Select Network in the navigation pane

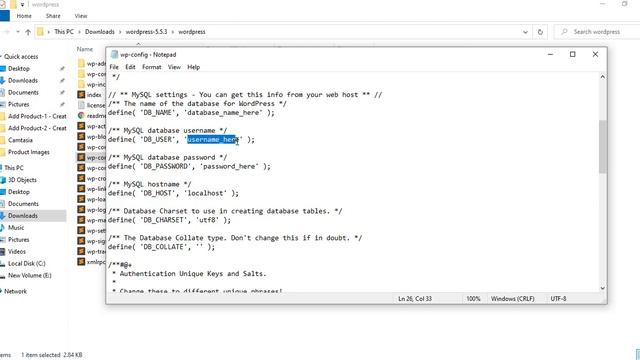[15, 291]
